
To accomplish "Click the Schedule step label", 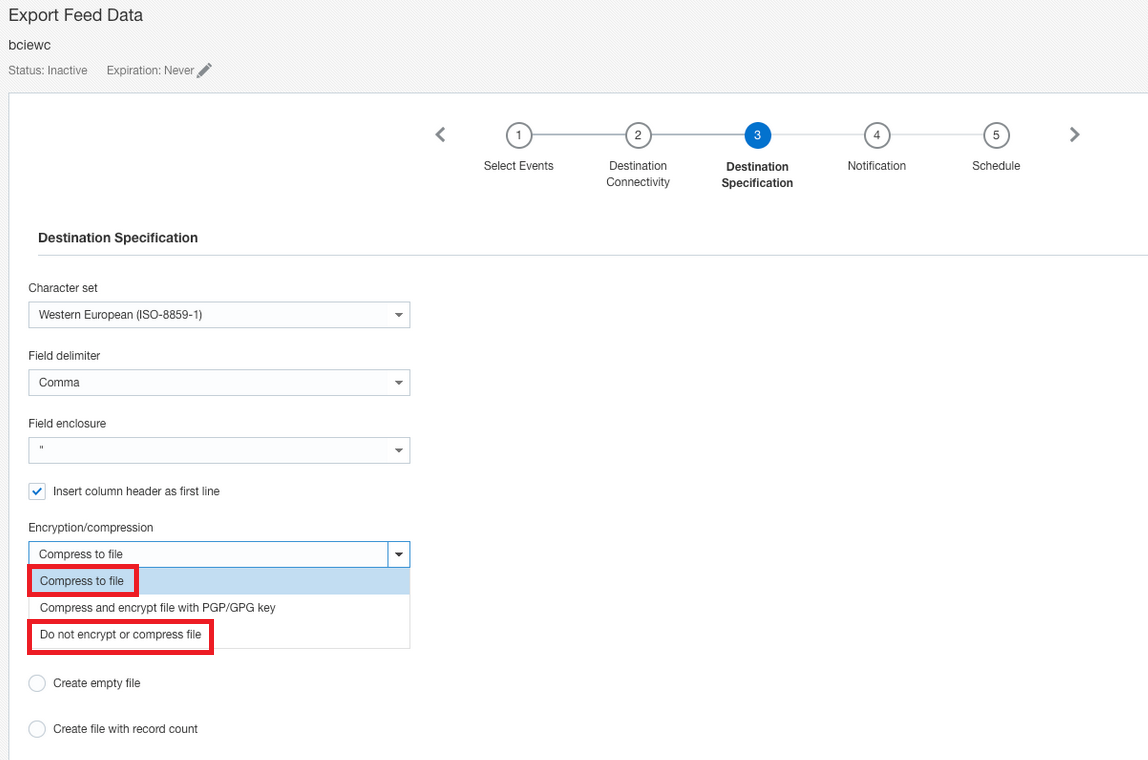I will 996,166.
